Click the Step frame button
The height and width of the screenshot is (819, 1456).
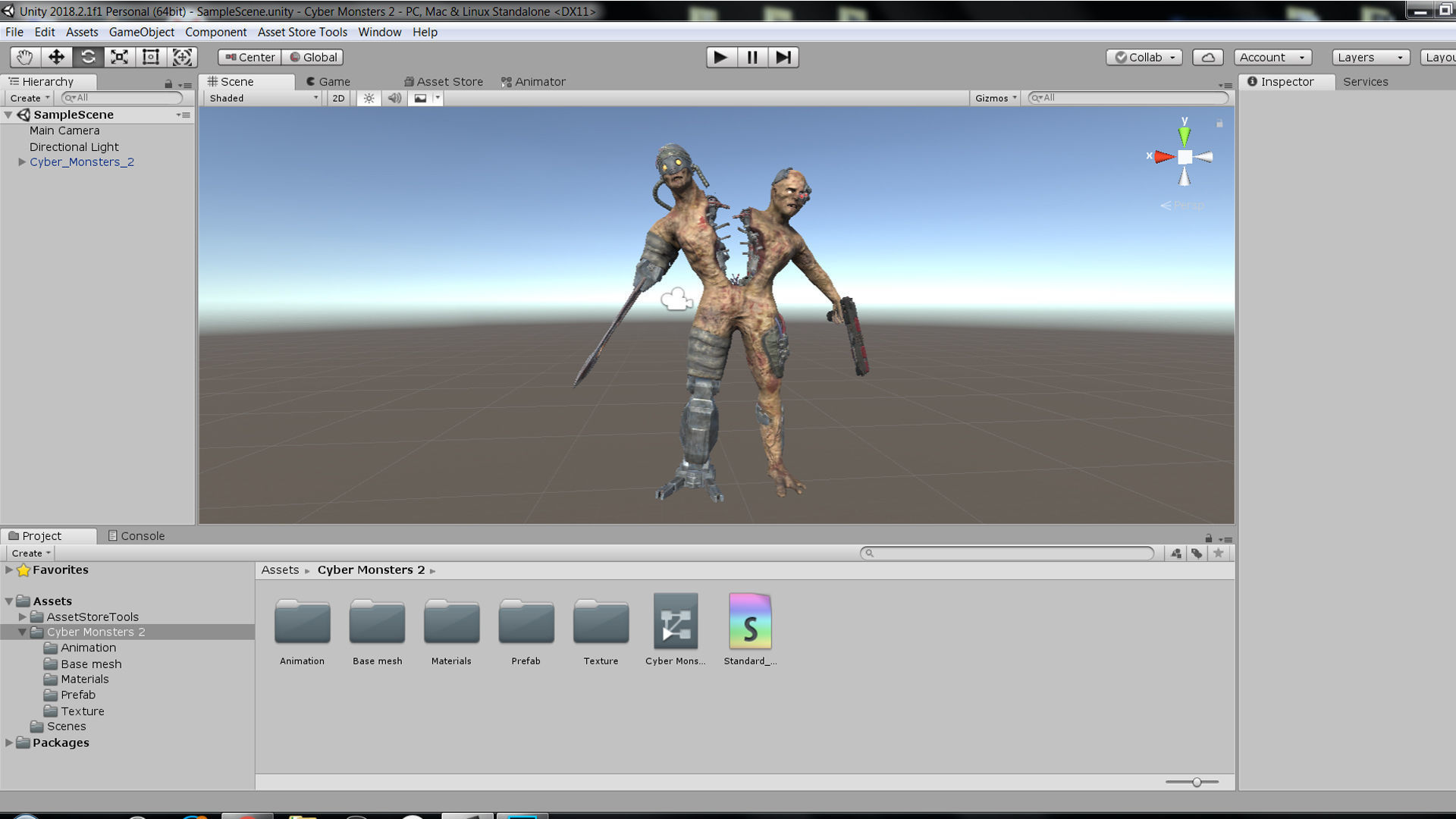(x=783, y=57)
